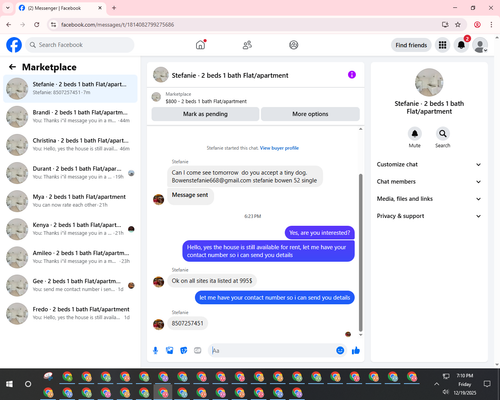Screen dimensions: 500x400
Task: Expand Privacy & support section
Action: [429, 216]
